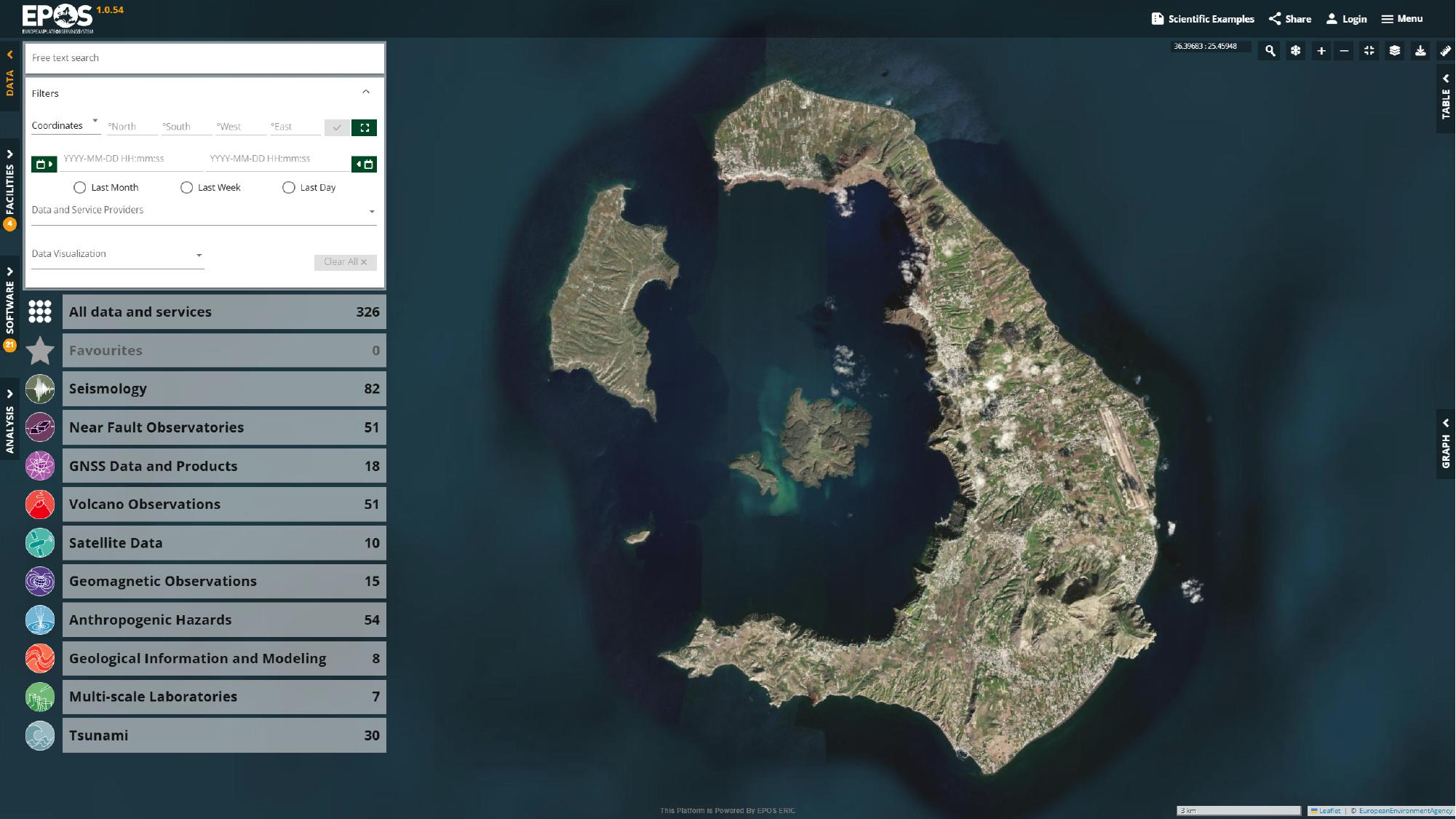Click the Seismology category row
Image resolution: width=1456 pixels, height=819 pixels.
(223, 389)
